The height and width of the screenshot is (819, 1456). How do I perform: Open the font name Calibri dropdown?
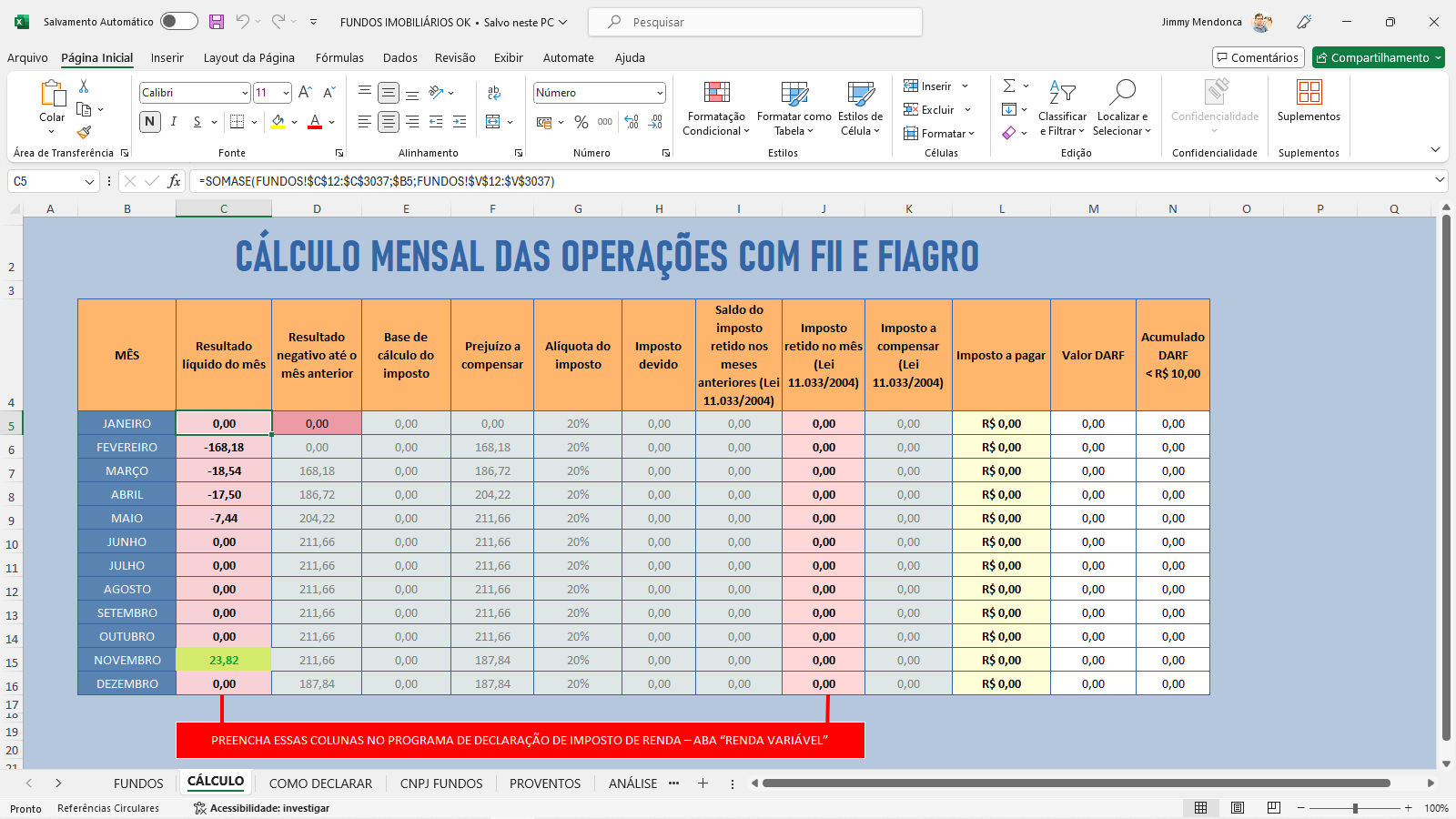point(245,93)
